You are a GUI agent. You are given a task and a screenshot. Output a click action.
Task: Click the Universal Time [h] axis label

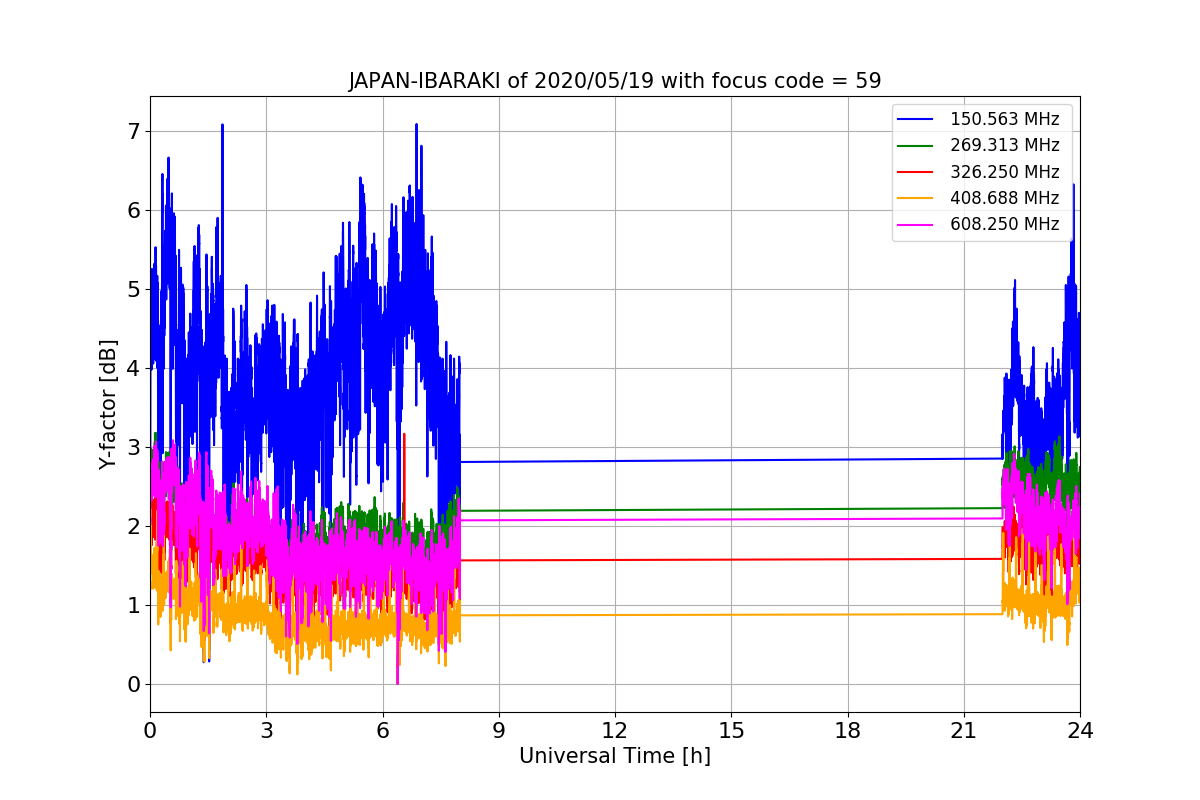pos(615,757)
